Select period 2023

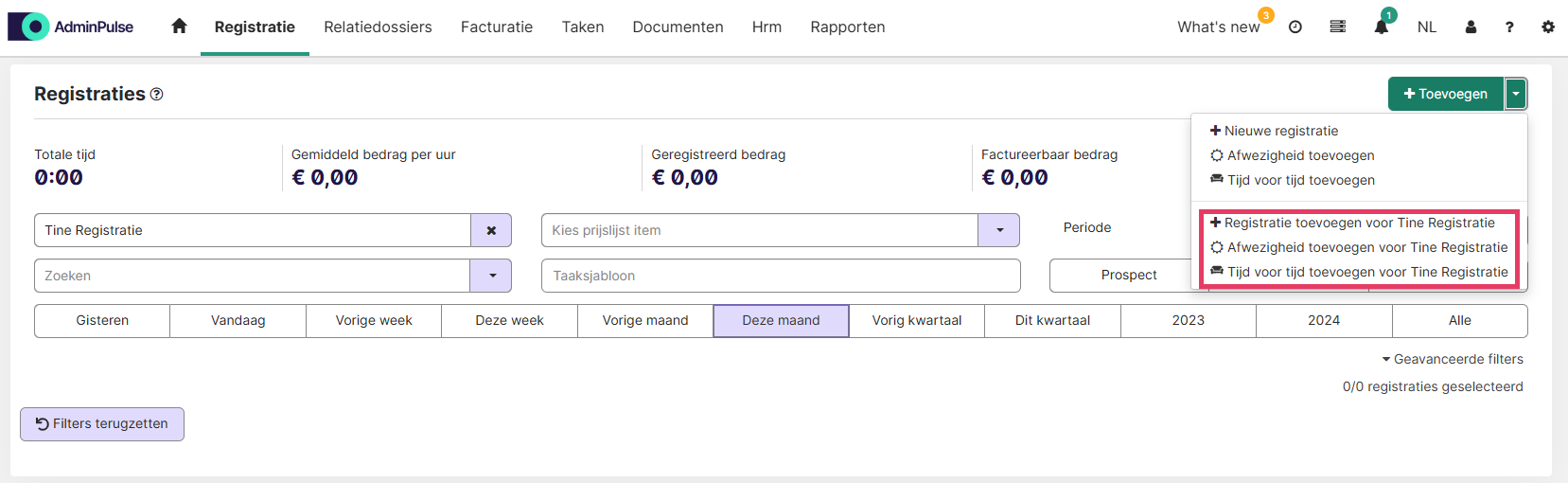pyautogui.click(x=1189, y=320)
